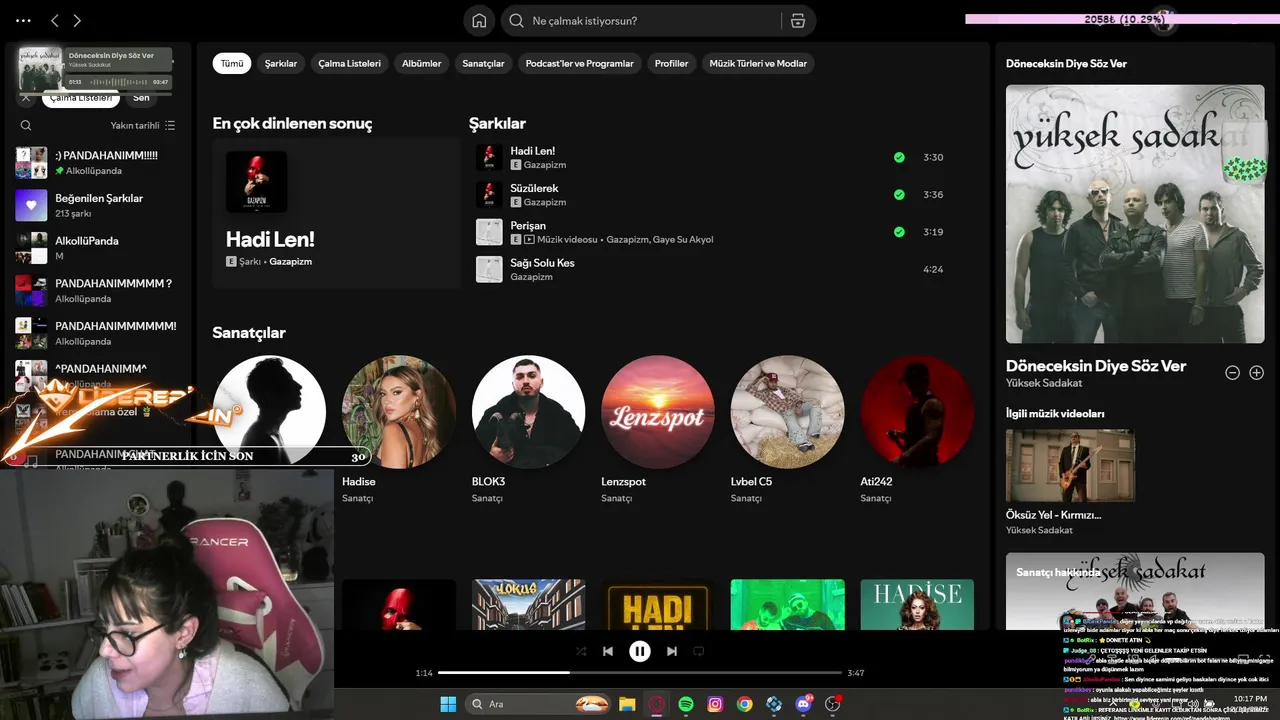Image resolution: width=1280 pixels, height=720 pixels.
Task: Open the Ati242 artist card
Action: tap(917, 430)
